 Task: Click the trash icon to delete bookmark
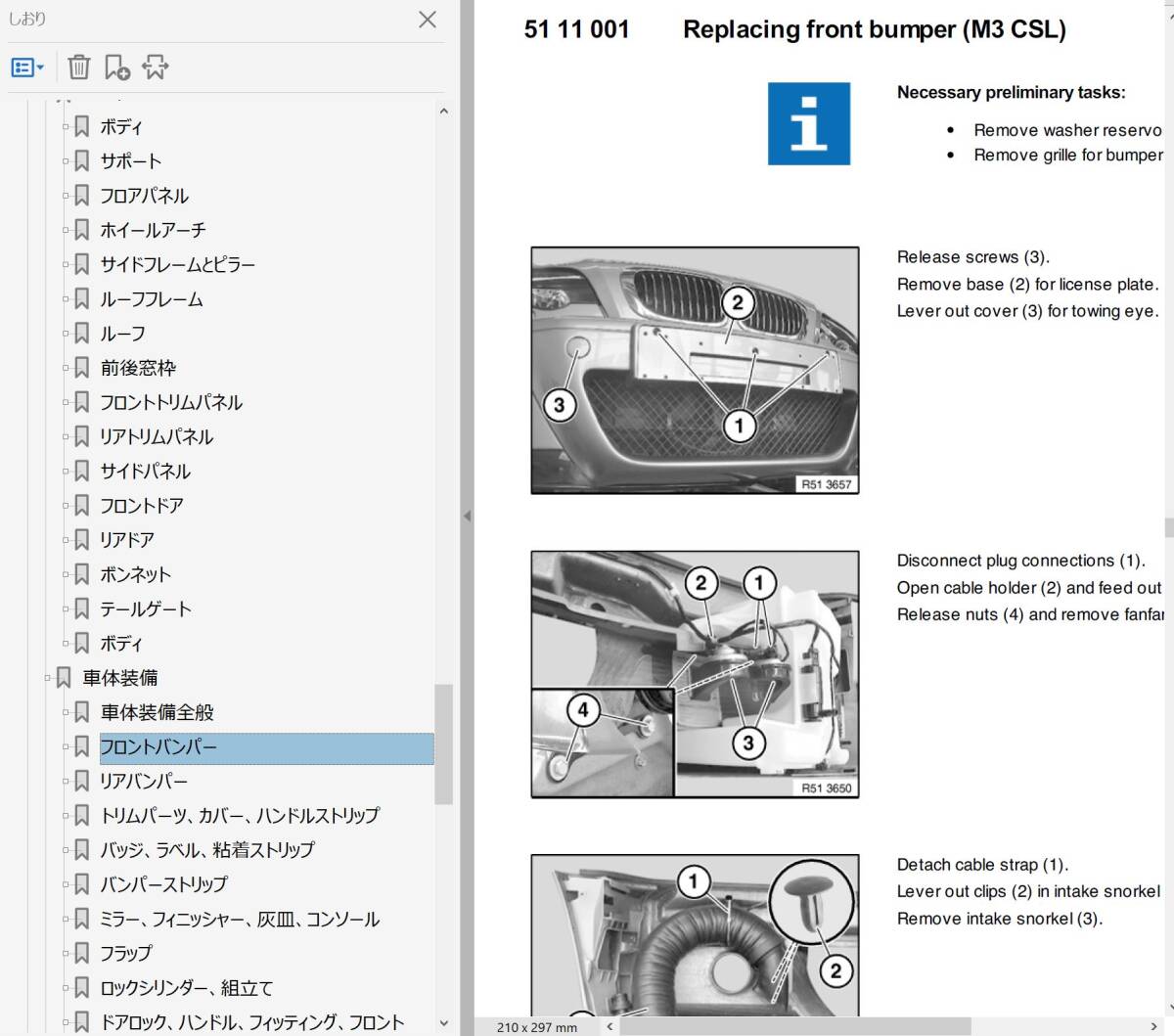79,68
